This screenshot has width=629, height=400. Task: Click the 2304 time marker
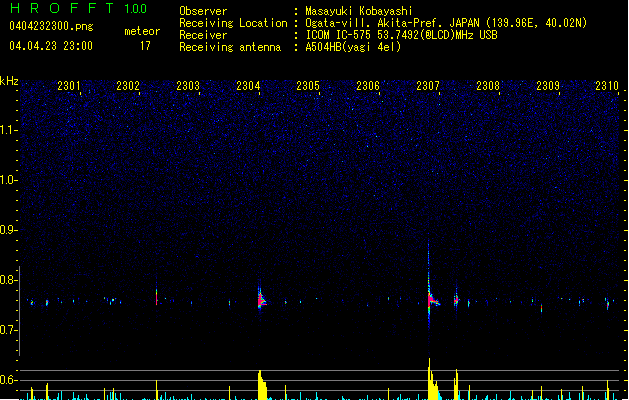248,86
